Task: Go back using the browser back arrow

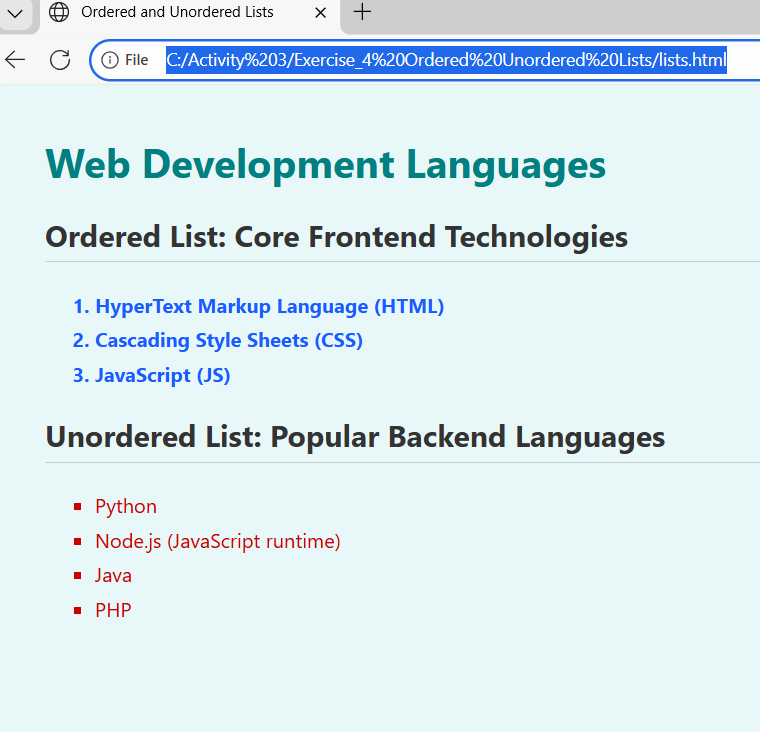Action: click(15, 60)
